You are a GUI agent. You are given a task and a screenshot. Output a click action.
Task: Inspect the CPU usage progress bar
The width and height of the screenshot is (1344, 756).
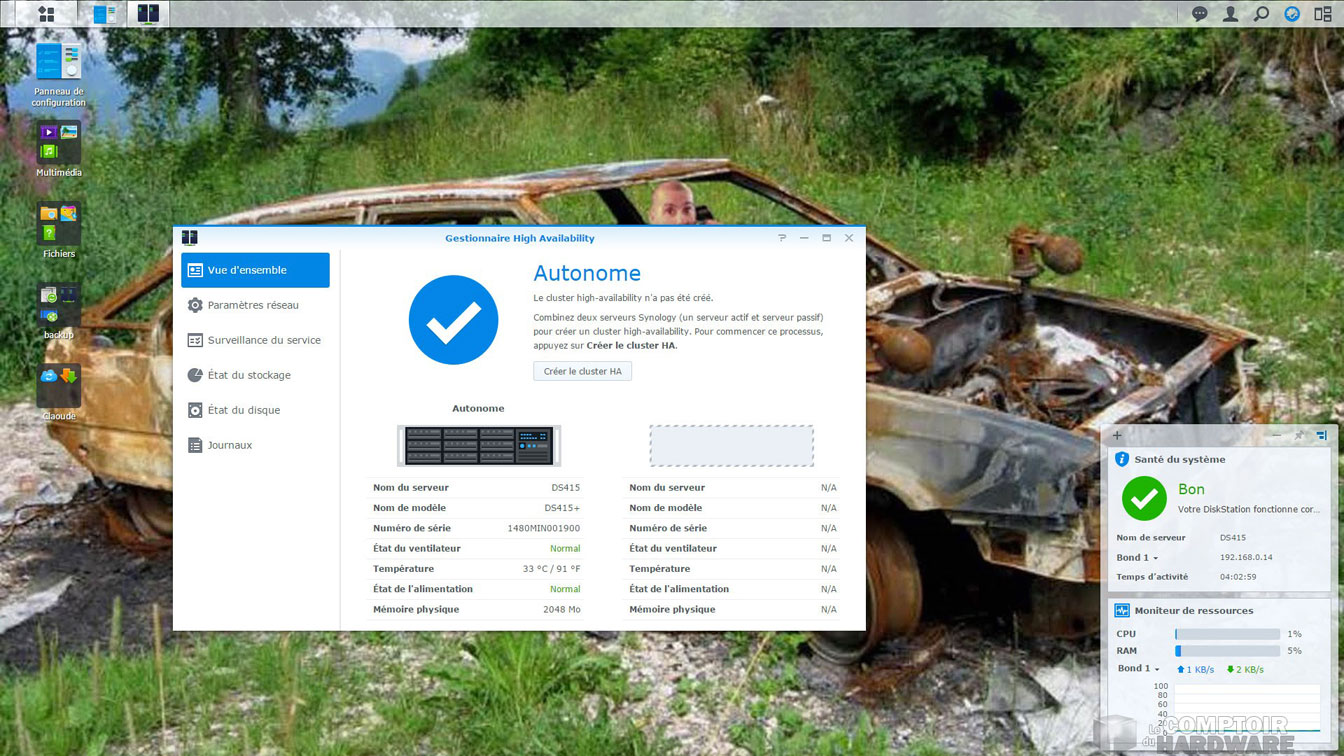click(x=1227, y=633)
